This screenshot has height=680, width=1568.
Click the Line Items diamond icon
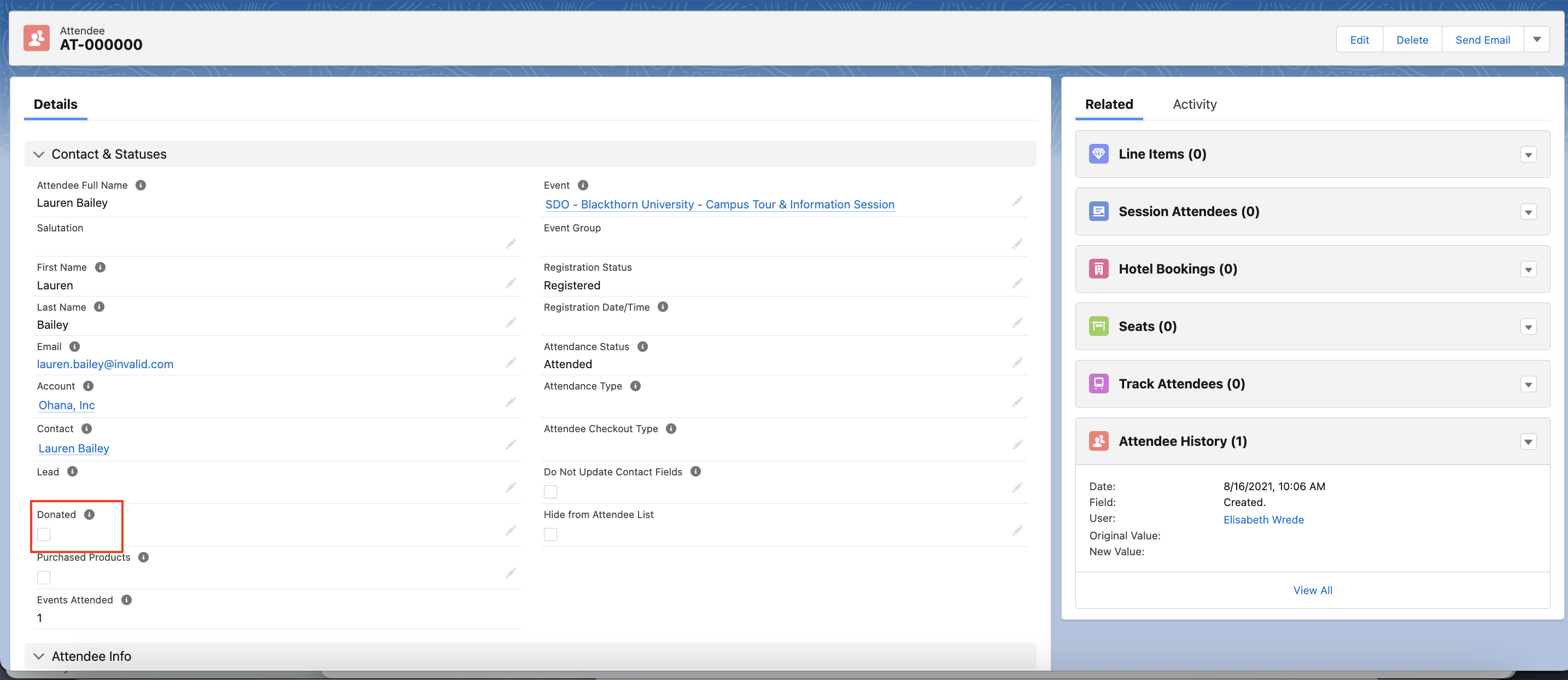[1099, 154]
